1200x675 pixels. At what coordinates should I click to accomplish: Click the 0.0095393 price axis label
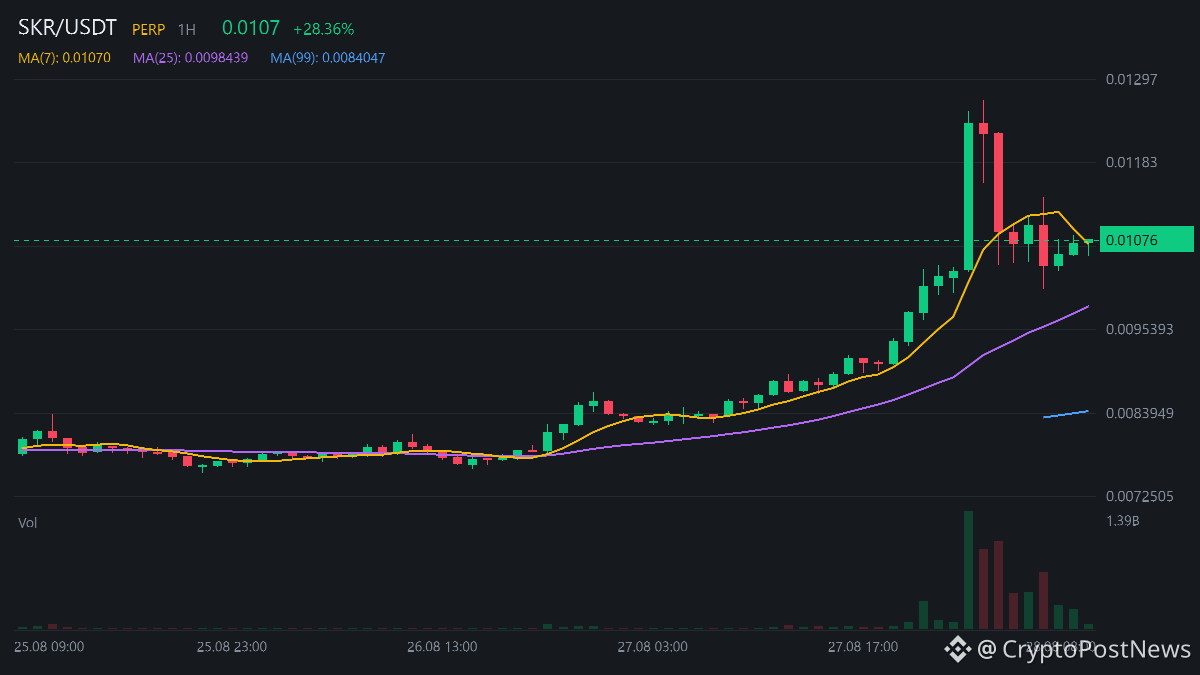point(1139,329)
